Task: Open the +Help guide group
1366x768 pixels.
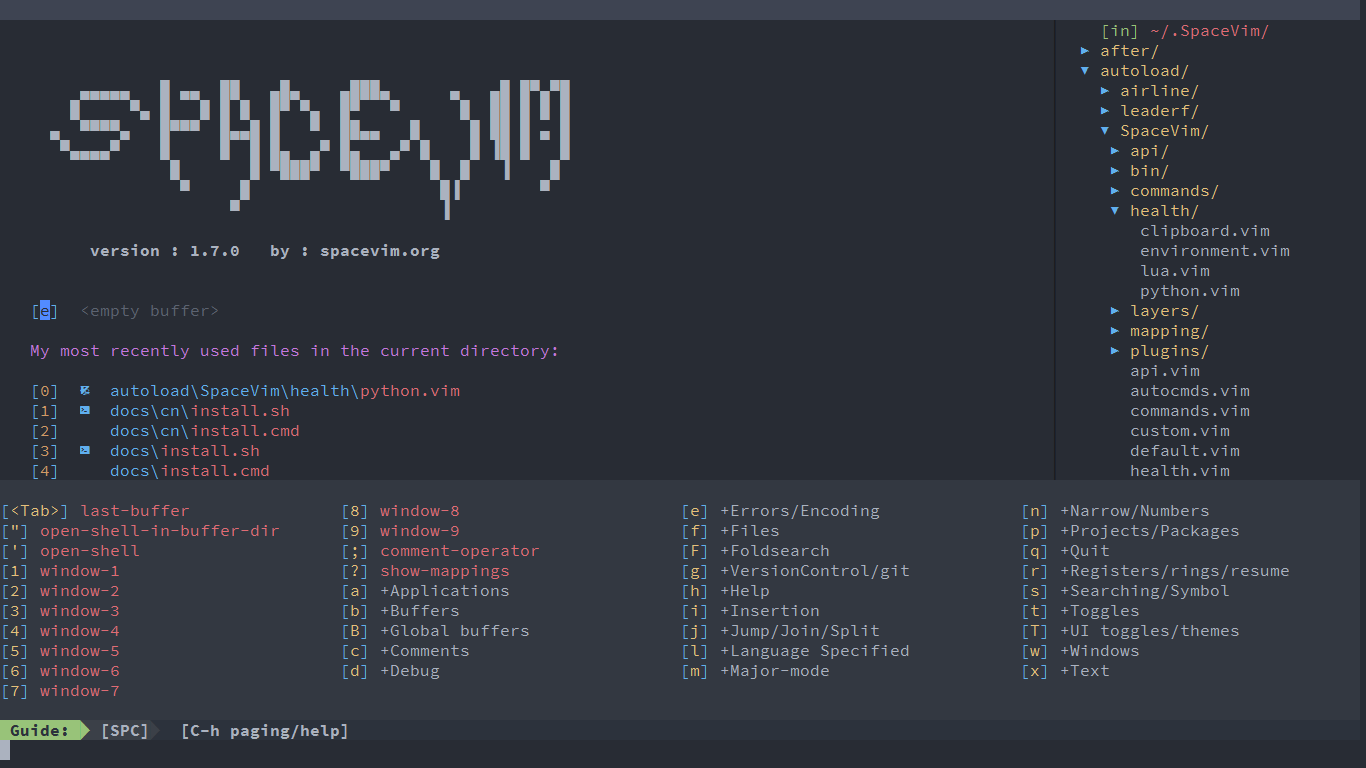Action: click(x=745, y=591)
